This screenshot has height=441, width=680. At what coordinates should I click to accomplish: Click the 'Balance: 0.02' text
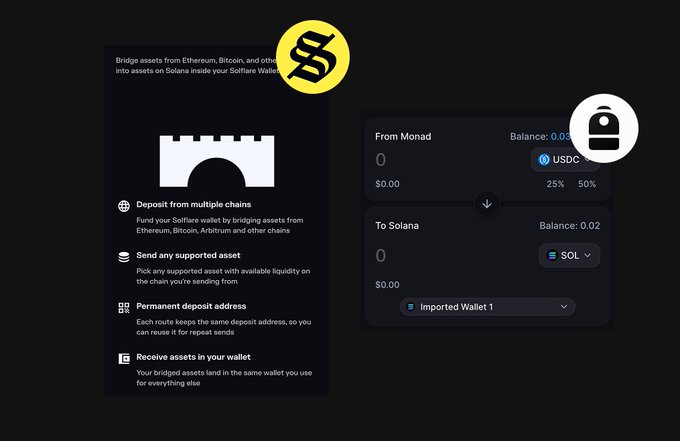pos(570,225)
